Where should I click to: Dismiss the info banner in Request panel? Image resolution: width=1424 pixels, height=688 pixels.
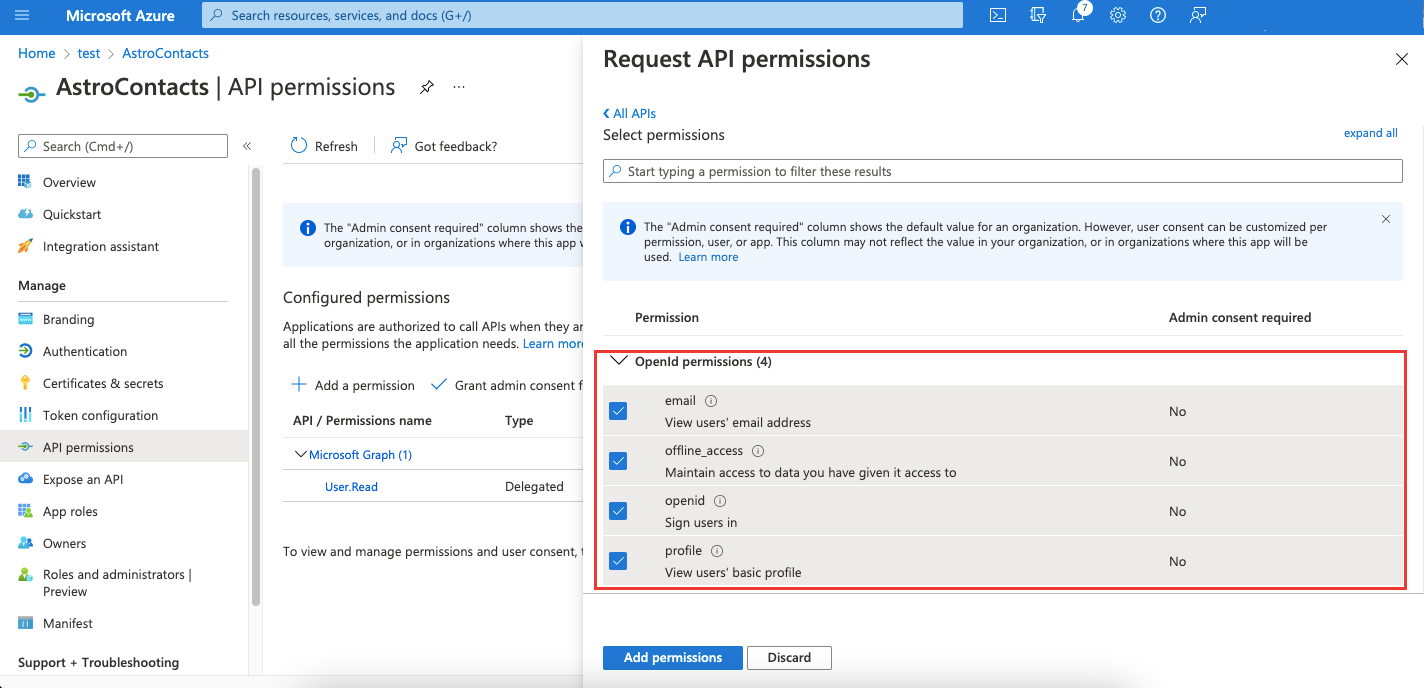pos(1386,219)
